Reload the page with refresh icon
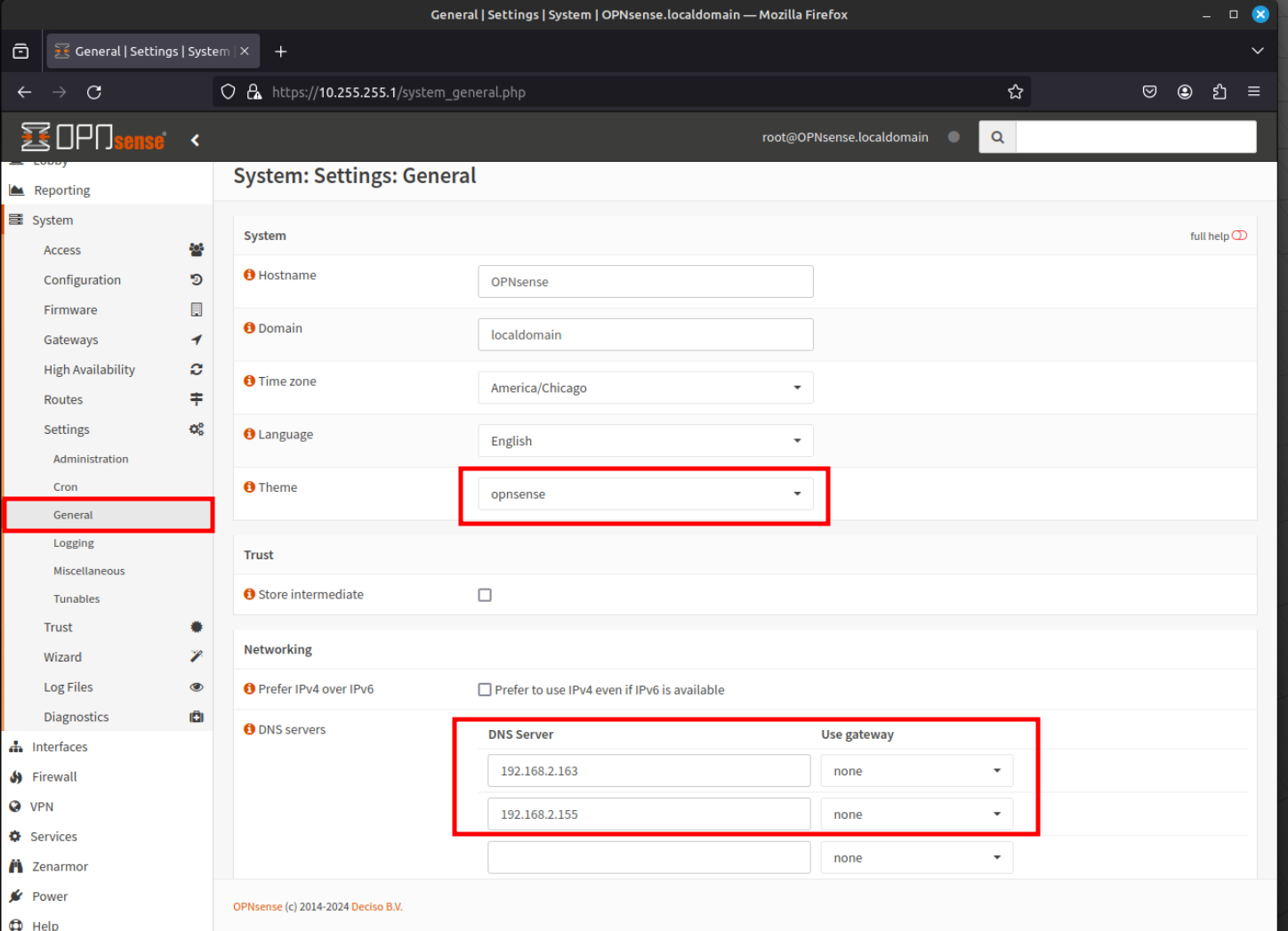The height and width of the screenshot is (931, 1288). [x=94, y=92]
